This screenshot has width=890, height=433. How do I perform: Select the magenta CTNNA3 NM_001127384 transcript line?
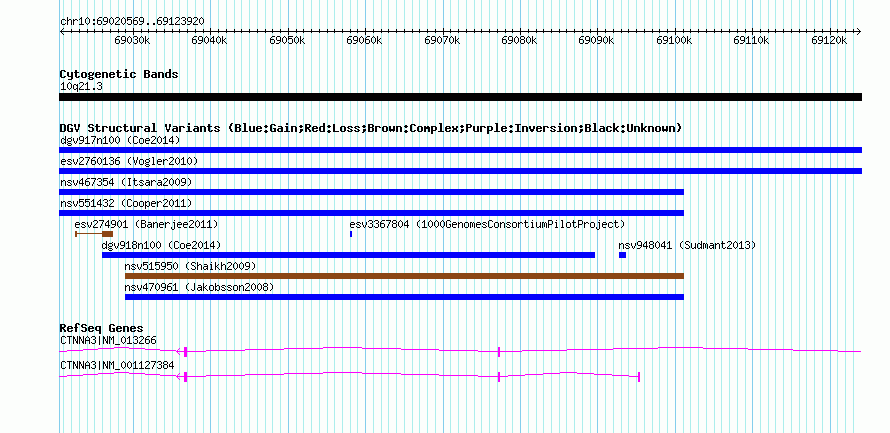[x=350, y=375]
